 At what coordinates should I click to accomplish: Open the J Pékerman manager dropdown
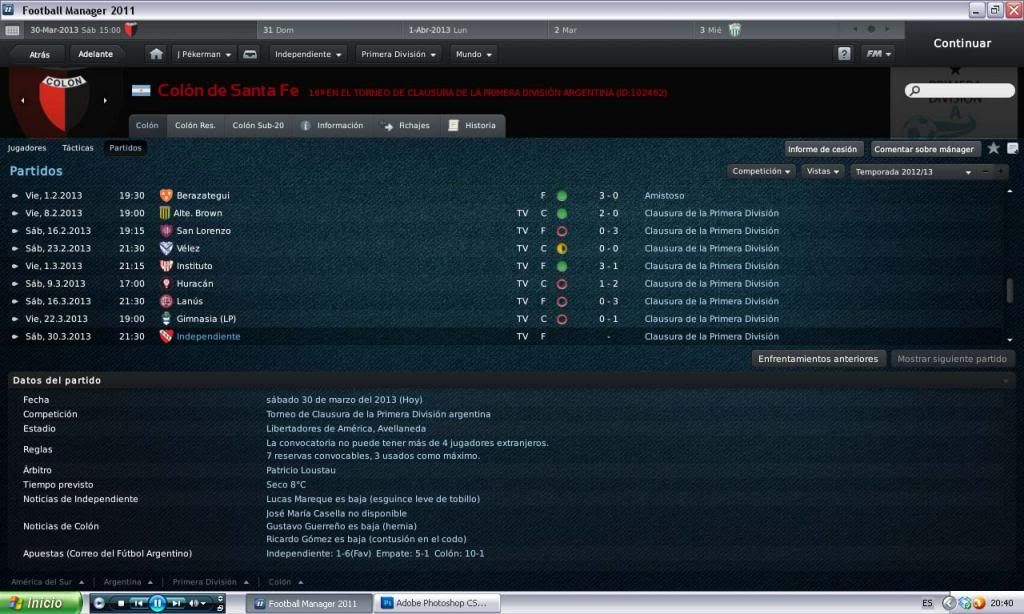click(204, 54)
